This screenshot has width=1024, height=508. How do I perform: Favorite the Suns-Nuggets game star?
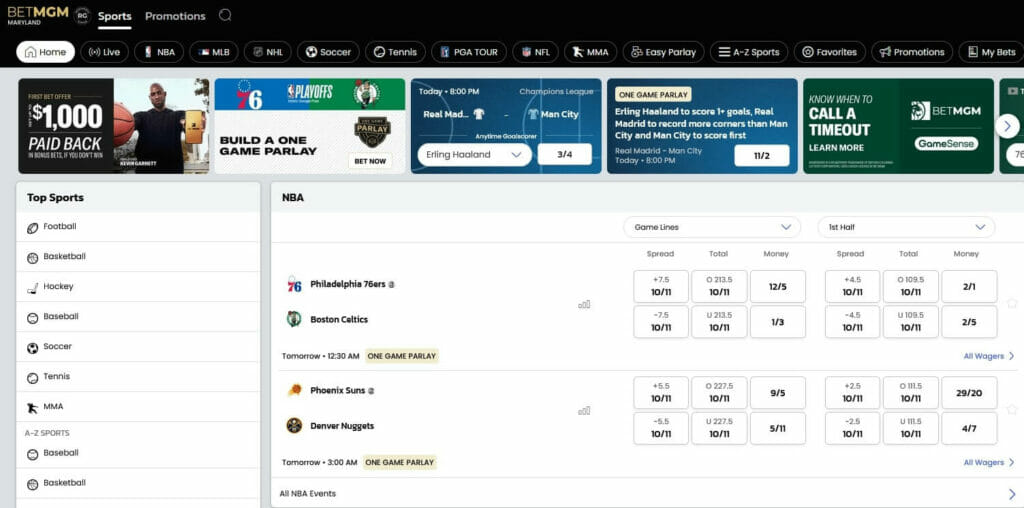coord(1012,409)
